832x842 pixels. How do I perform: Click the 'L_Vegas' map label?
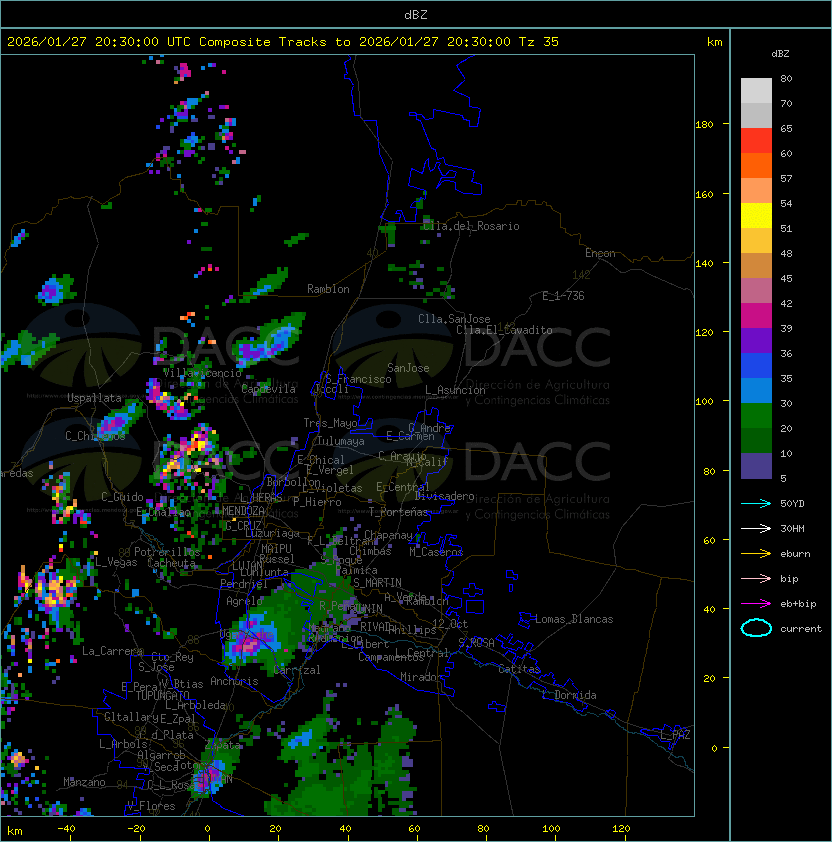[x=116, y=562]
